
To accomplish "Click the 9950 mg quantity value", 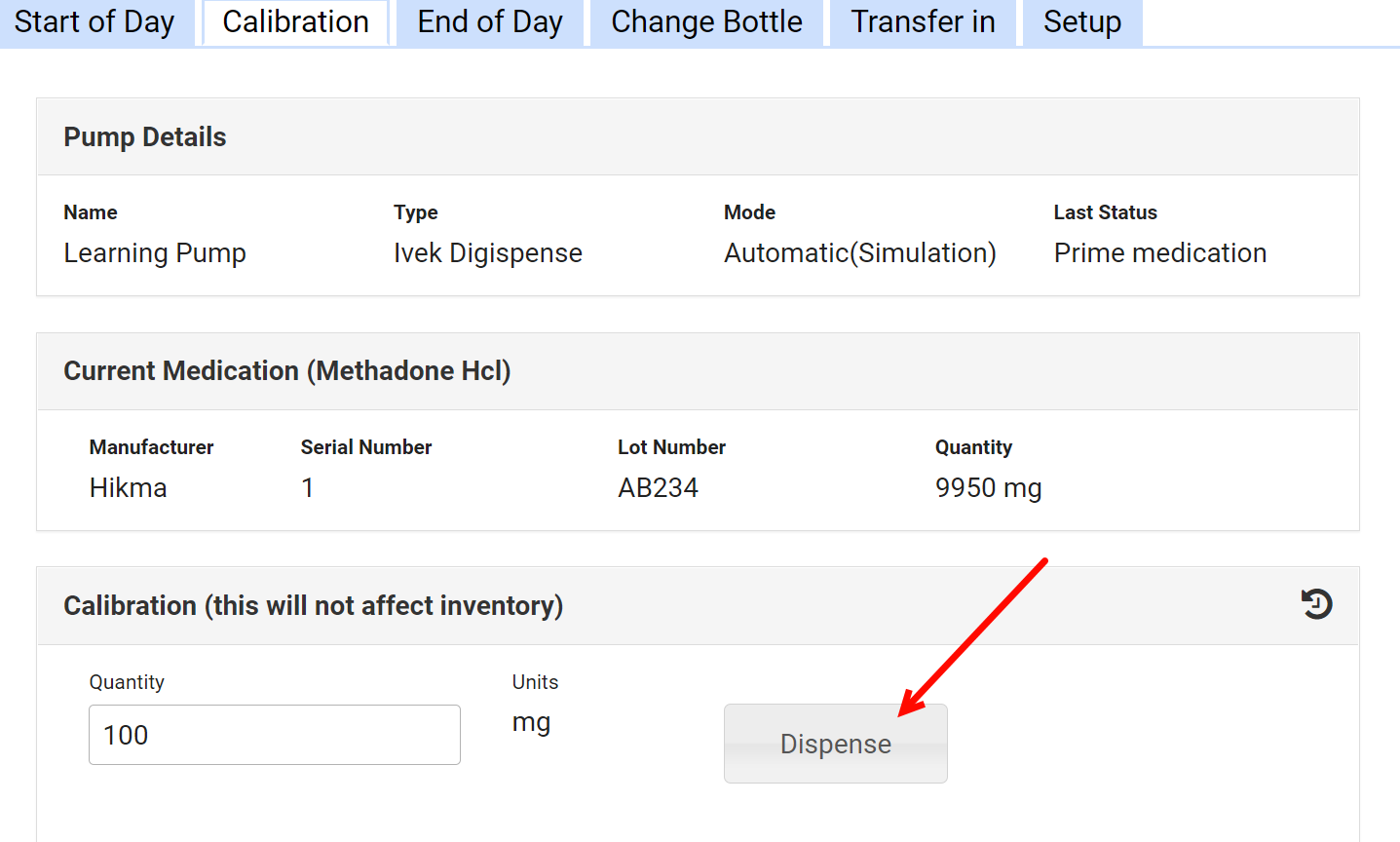I will [x=988, y=488].
